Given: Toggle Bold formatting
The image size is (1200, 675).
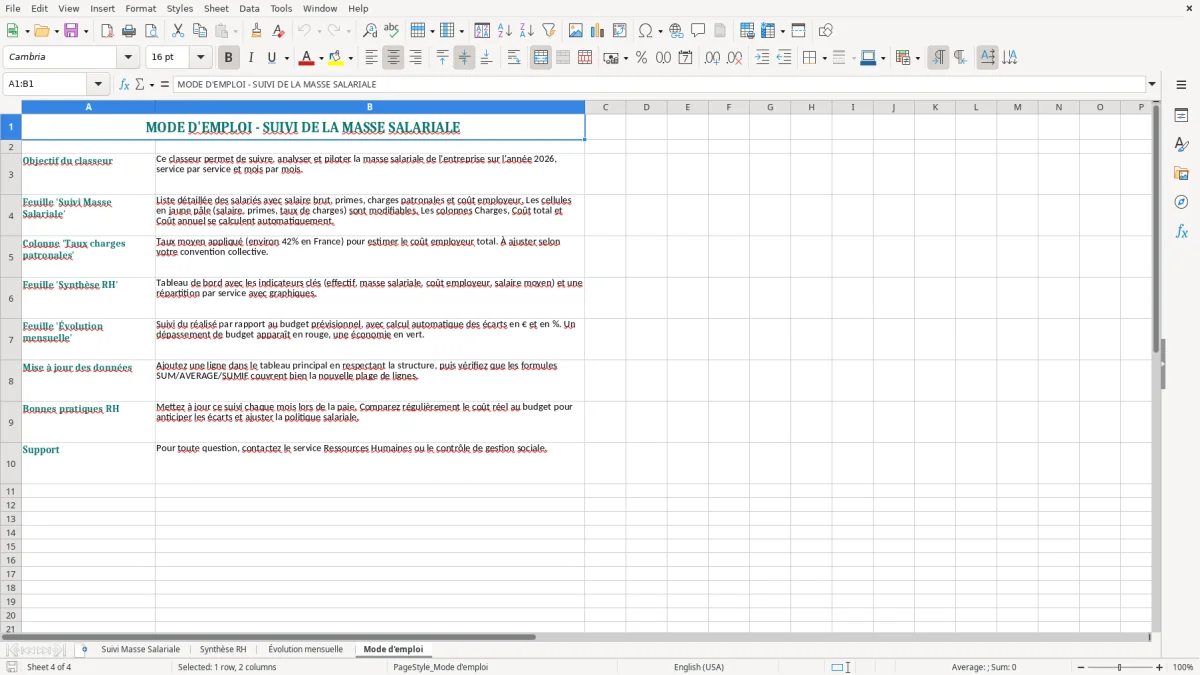Looking at the screenshot, I should 228,58.
